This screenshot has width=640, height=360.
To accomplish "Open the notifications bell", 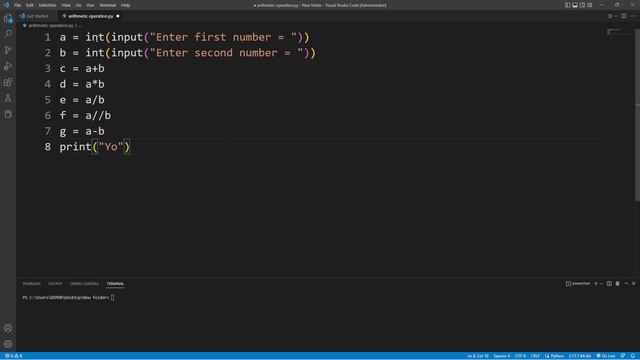I will coord(633,356).
